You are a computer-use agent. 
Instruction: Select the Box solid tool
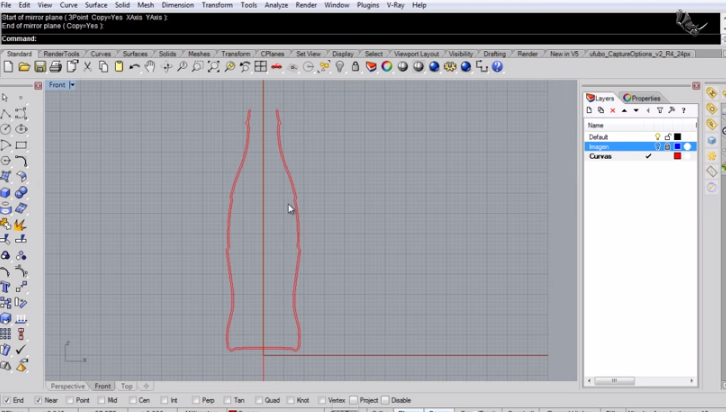tap(6, 192)
